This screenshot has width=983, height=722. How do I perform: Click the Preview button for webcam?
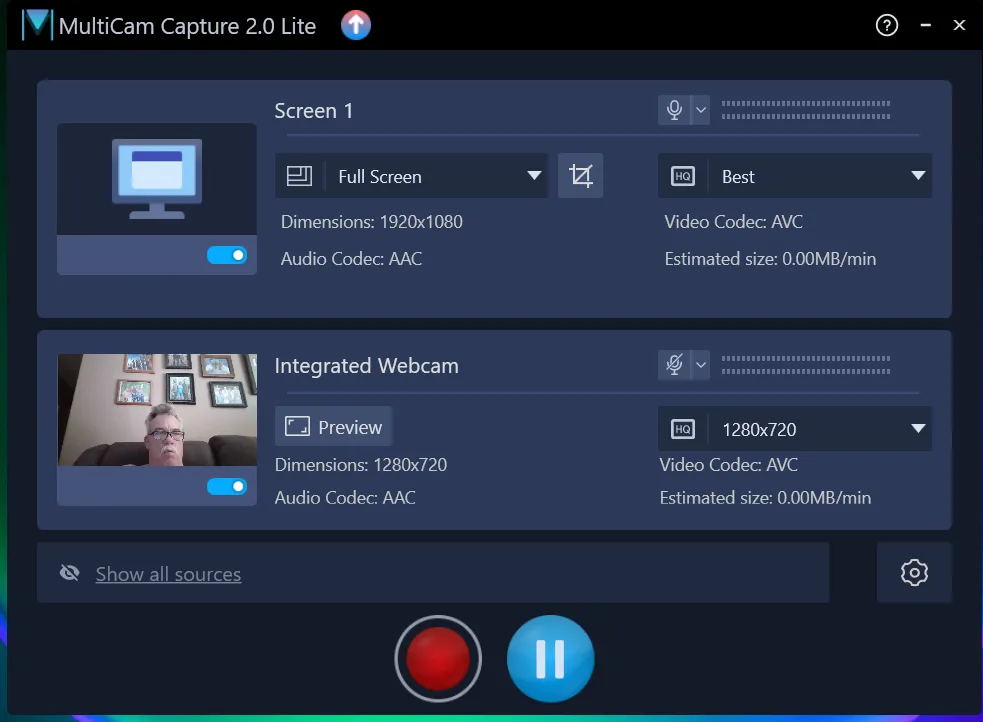(334, 427)
